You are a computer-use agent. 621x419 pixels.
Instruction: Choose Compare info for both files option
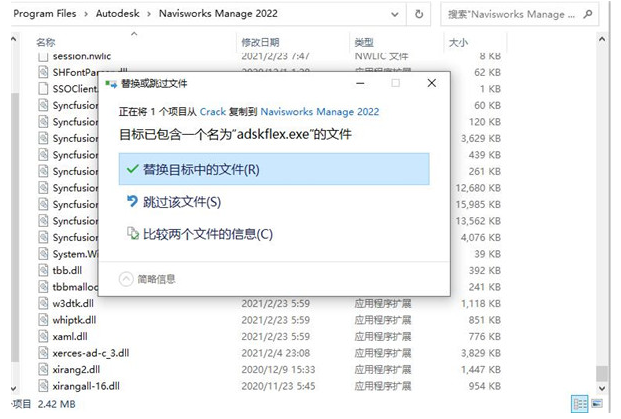click(200, 234)
